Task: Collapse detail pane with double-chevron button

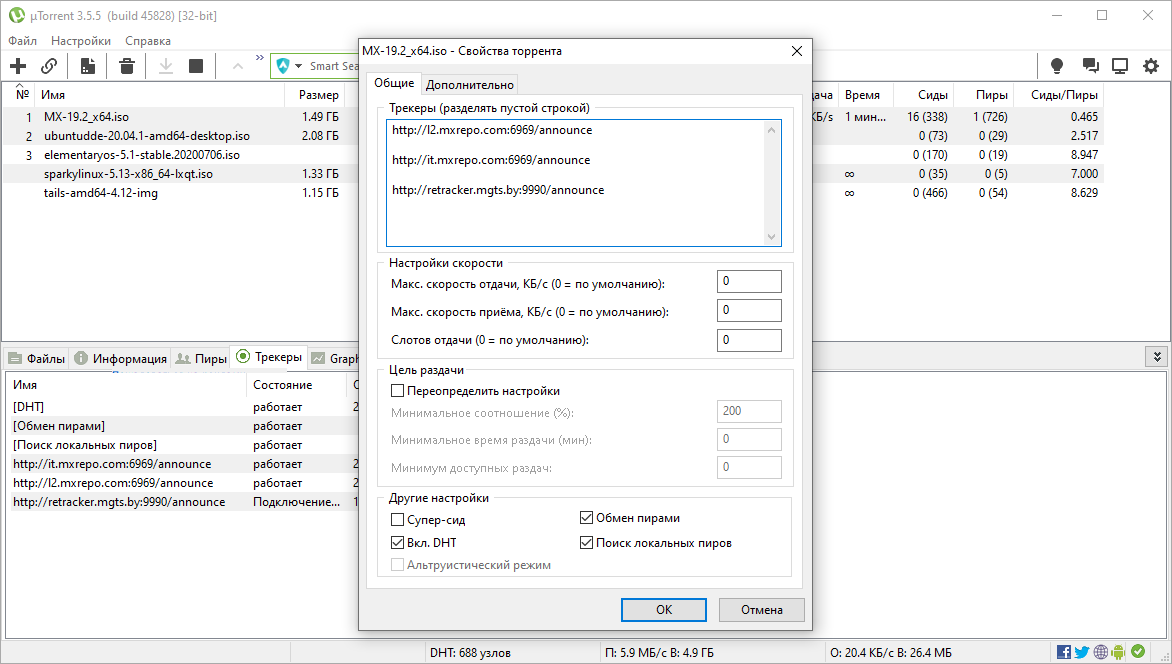Action: point(1157,357)
